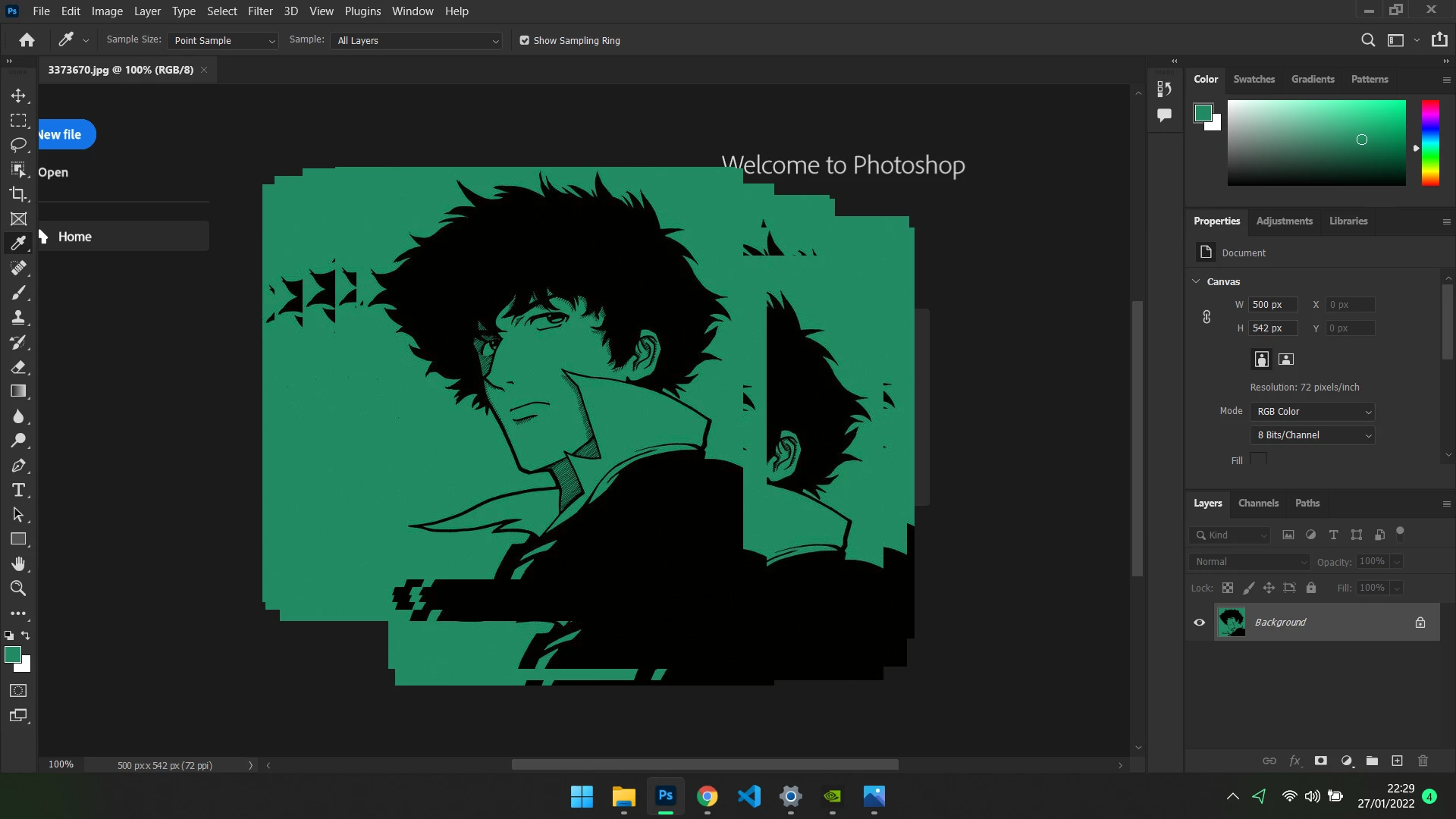Click the delete layer trash icon
1456x819 pixels.
(1423, 761)
